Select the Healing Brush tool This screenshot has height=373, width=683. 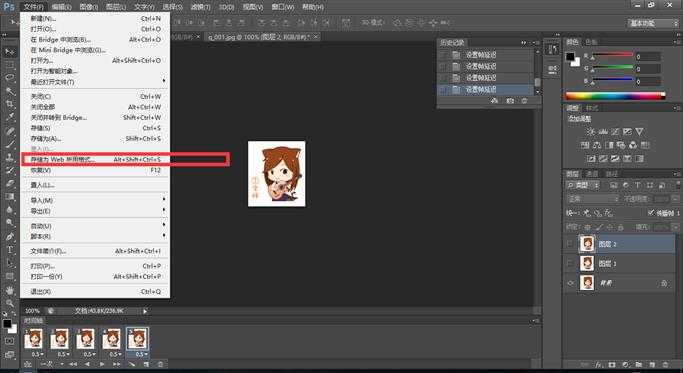point(10,131)
